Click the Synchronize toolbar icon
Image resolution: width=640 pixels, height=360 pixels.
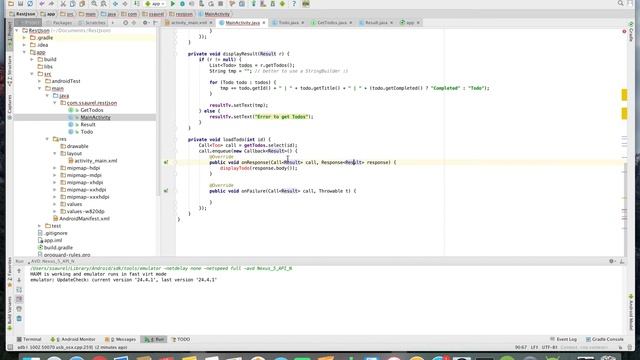point(30,4)
